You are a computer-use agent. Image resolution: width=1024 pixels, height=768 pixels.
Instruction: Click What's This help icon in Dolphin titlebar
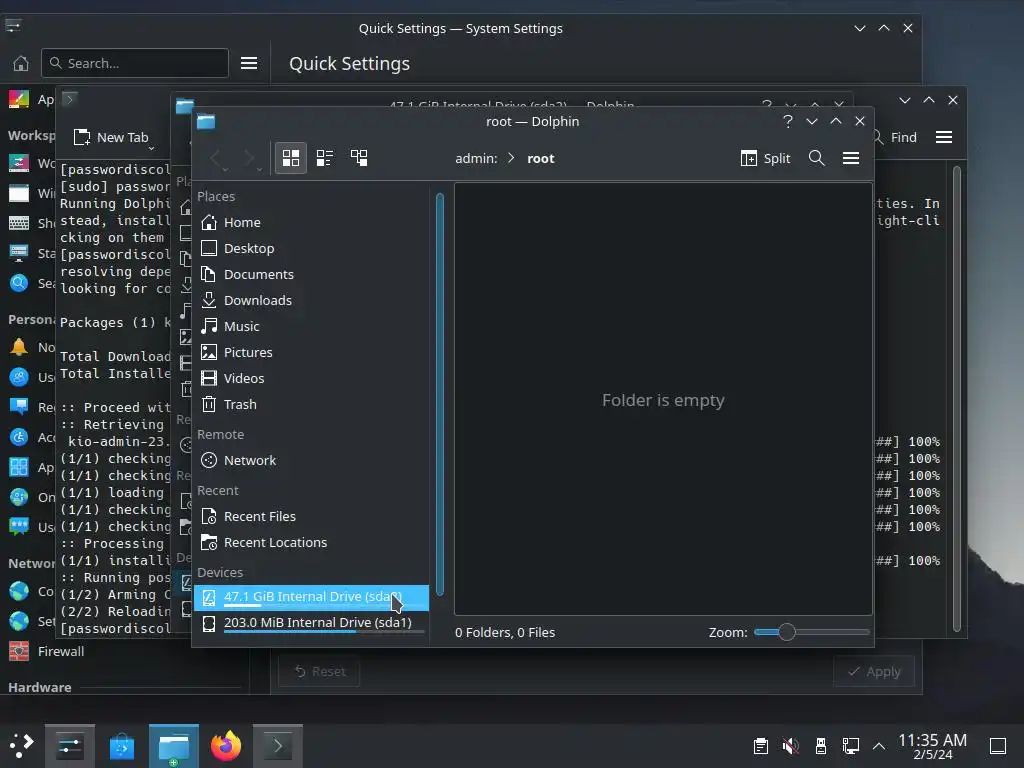788,121
